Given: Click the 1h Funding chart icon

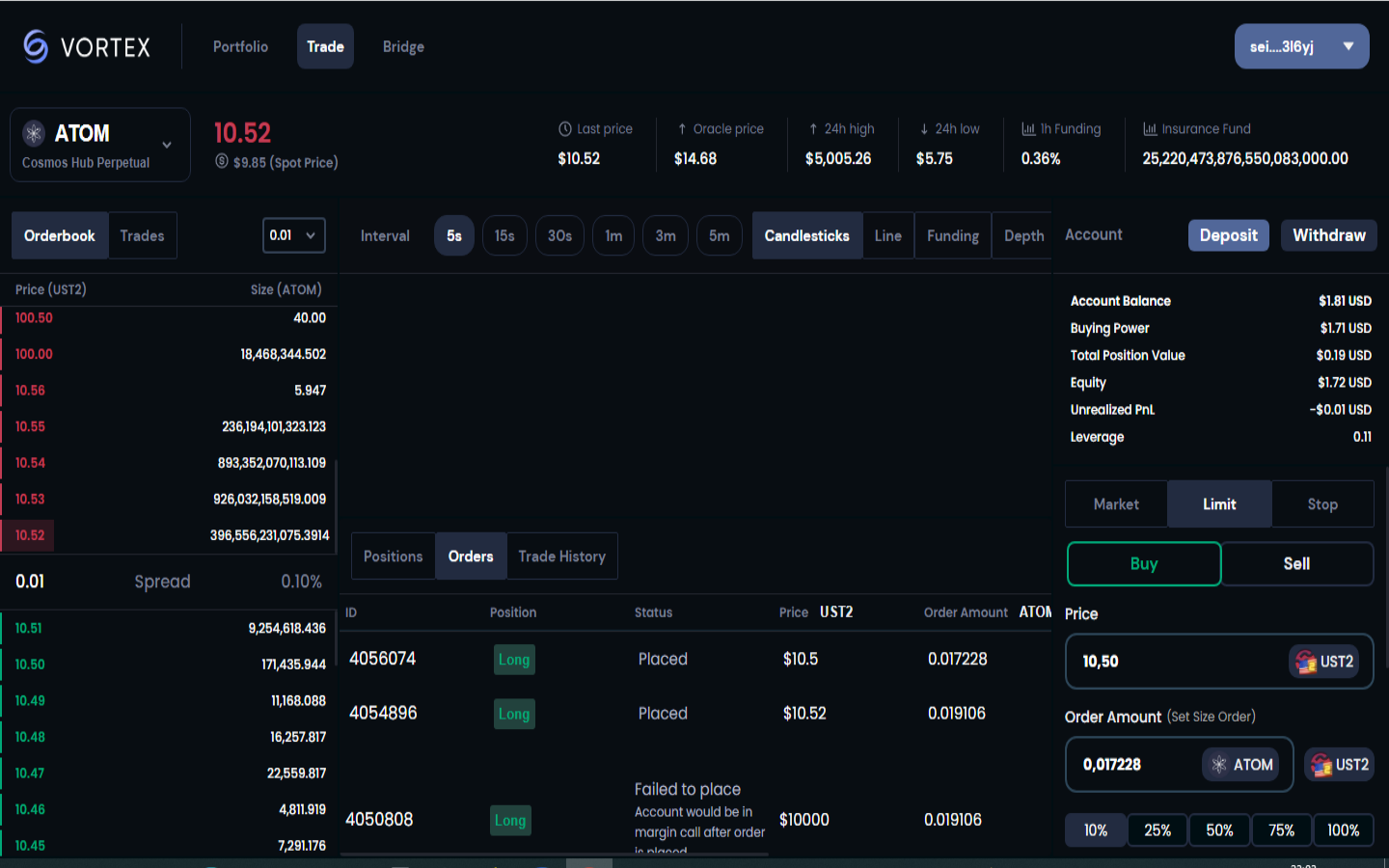Looking at the screenshot, I should pos(1028,128).
